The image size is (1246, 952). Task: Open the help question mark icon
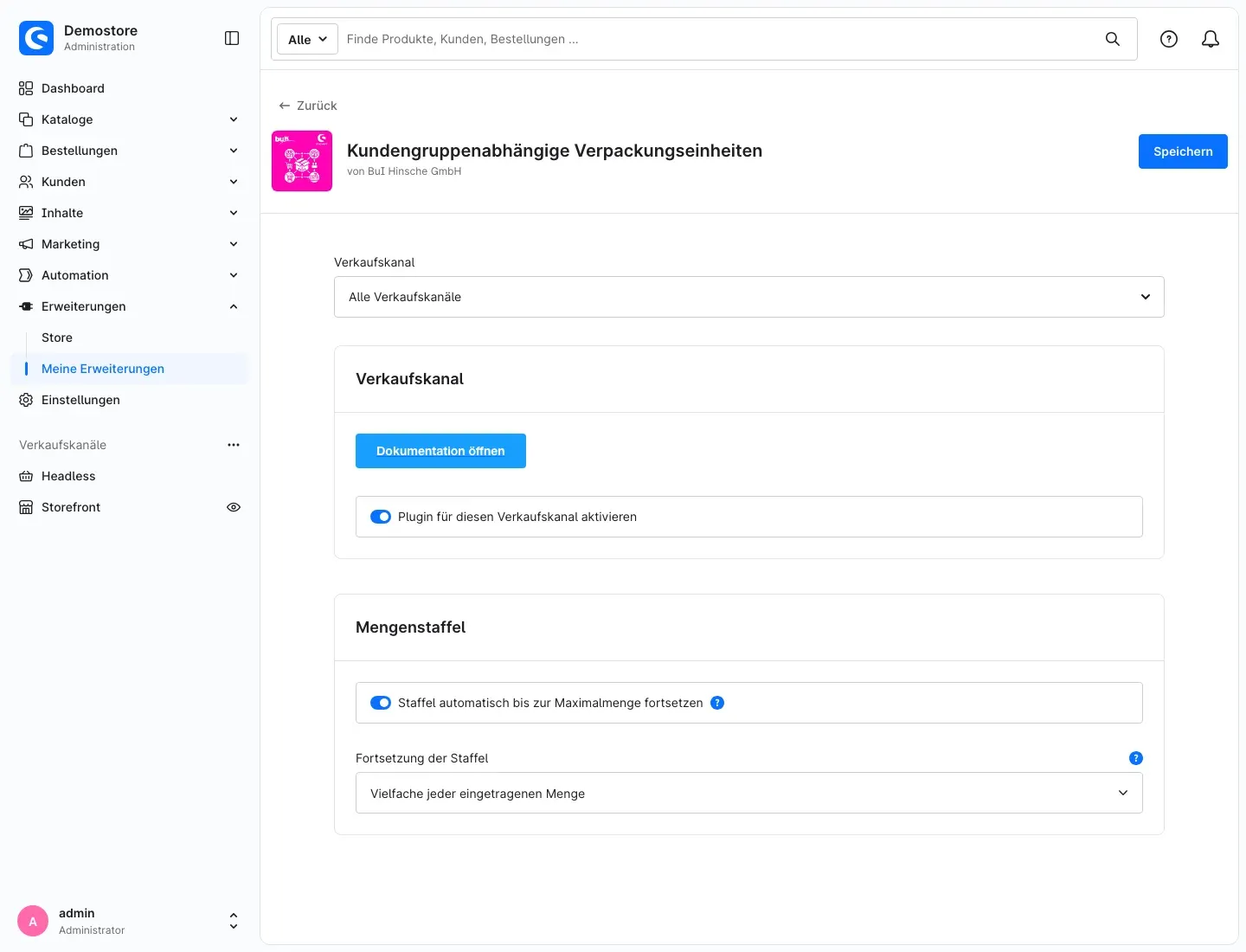(1169, 39)
